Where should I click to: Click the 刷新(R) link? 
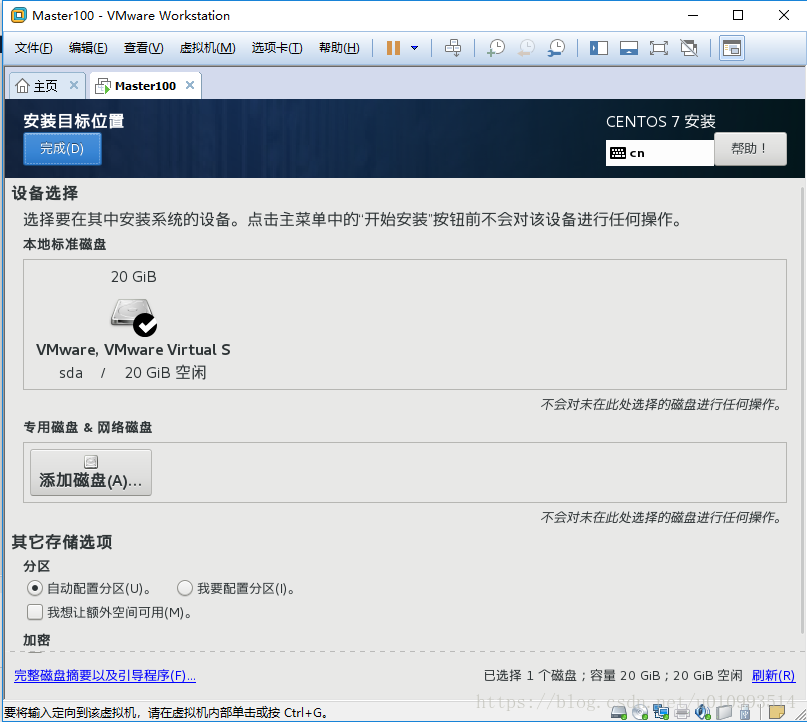[x=773, y=675]
